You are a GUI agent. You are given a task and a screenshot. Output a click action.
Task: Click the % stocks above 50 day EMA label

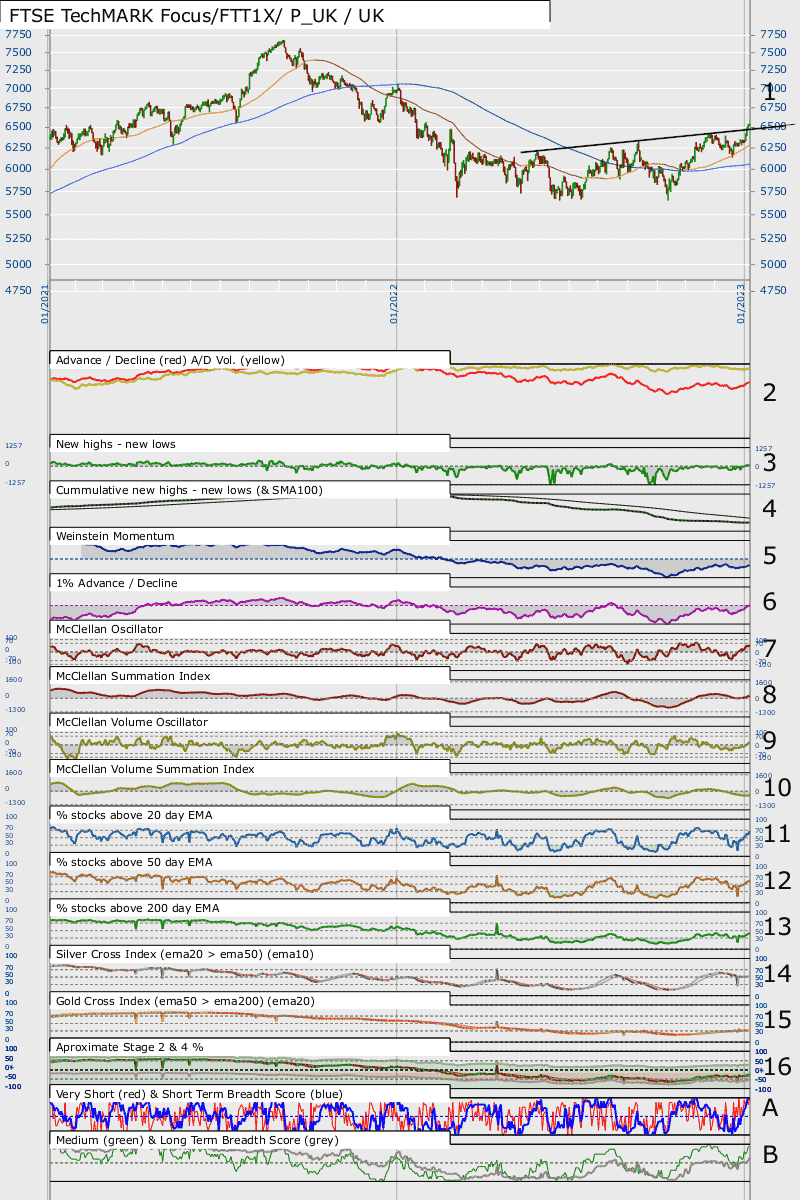click(134, 862)
